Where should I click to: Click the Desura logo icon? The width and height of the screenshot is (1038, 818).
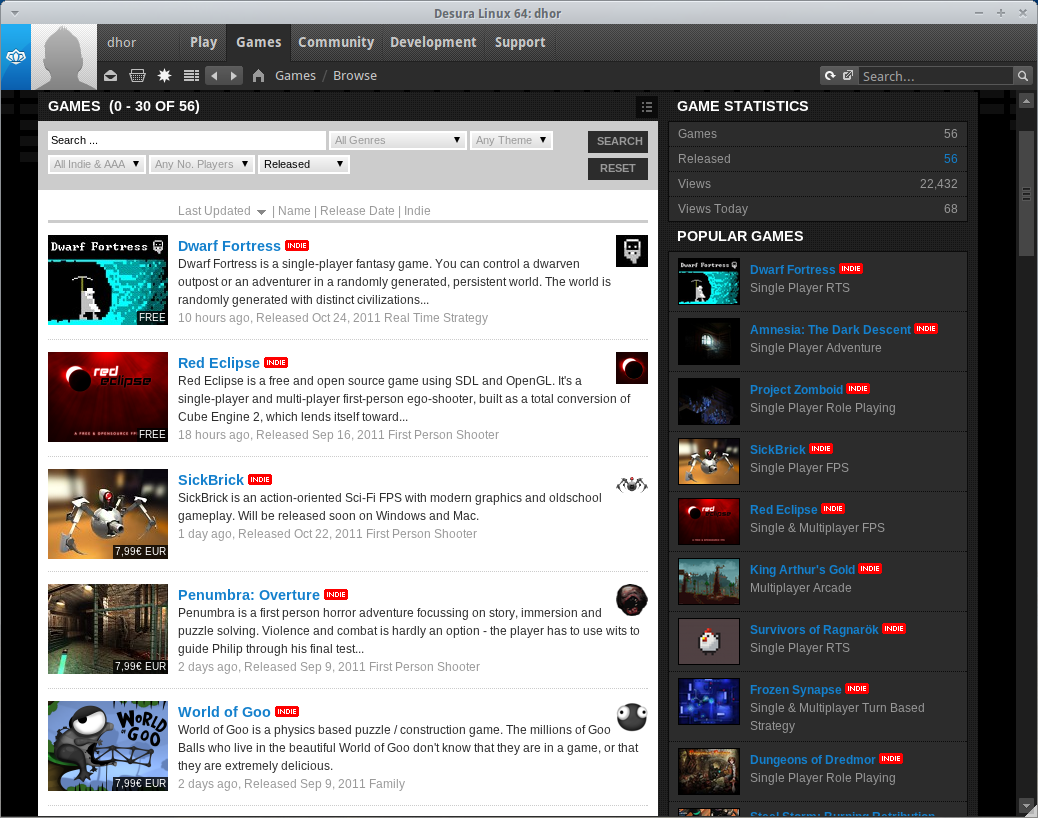coord(16,57)
